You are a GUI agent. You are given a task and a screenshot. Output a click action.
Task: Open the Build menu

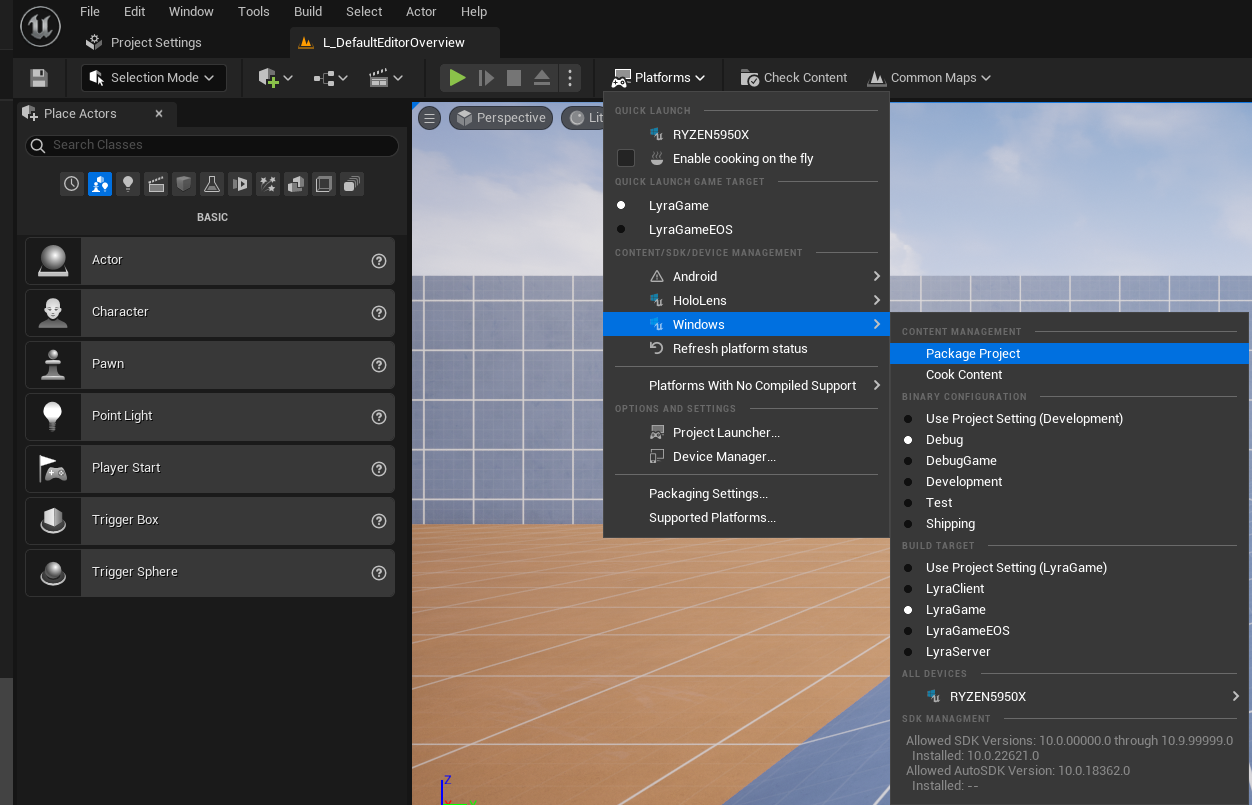(308, 12)
